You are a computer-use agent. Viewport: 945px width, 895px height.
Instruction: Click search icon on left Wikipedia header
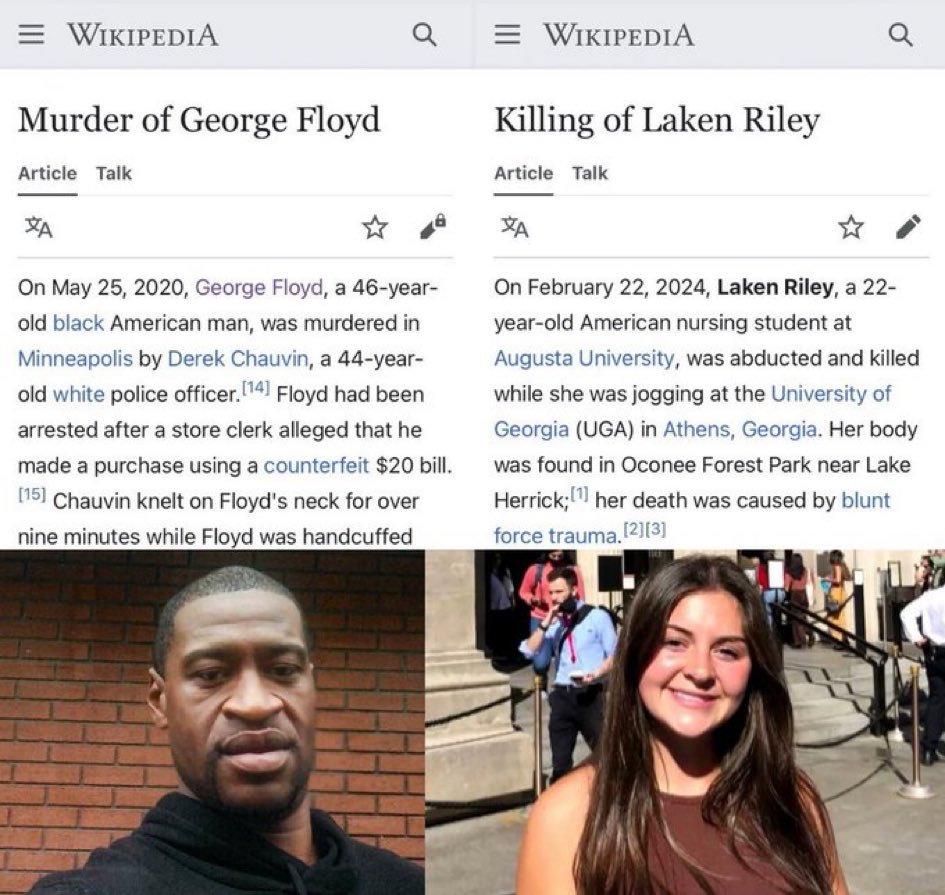tap(424, 34)
